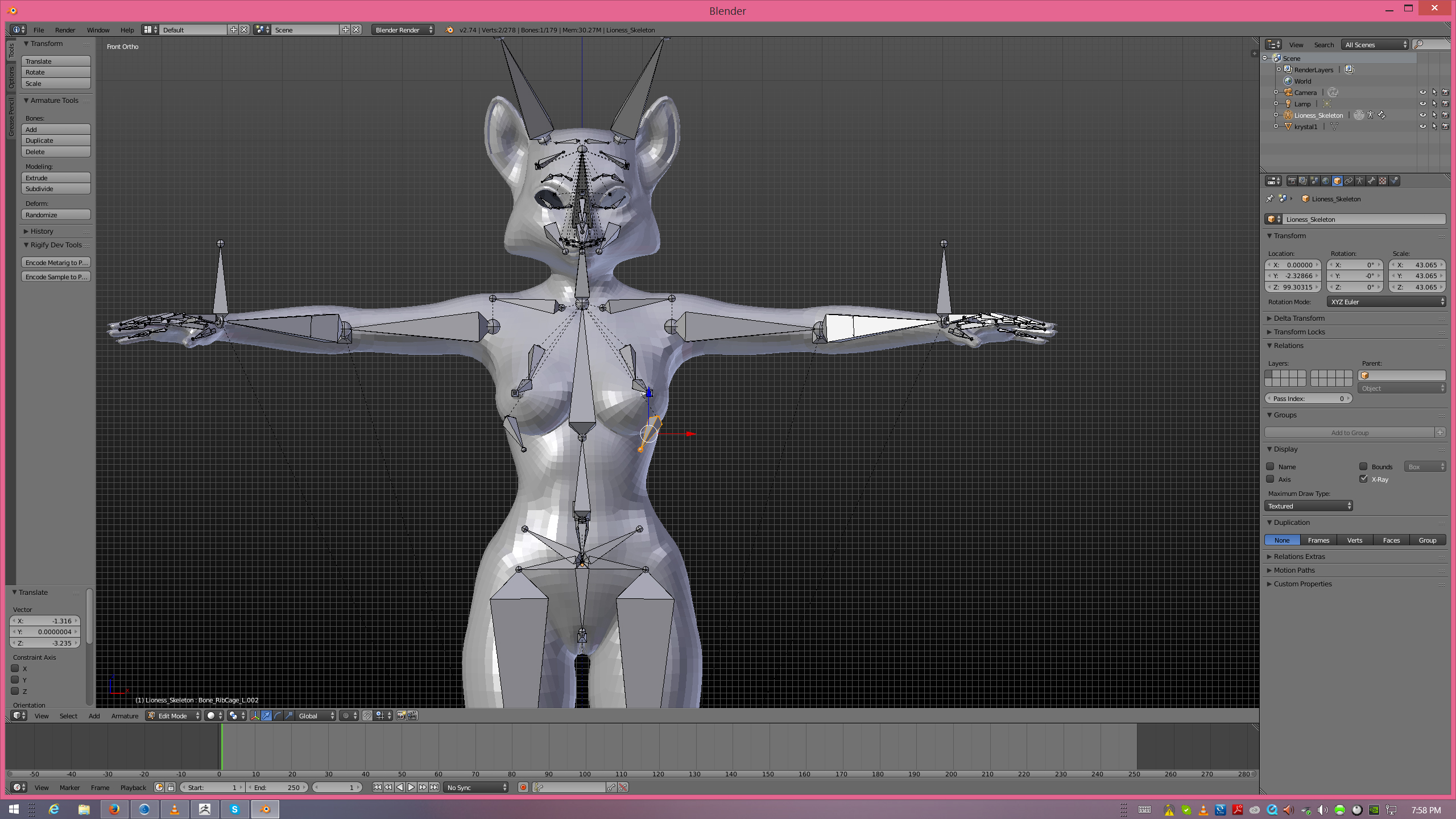Uncheck the X-Ray display checkbox
This screenshot has height=819, width=1456.
point(1363,479)
